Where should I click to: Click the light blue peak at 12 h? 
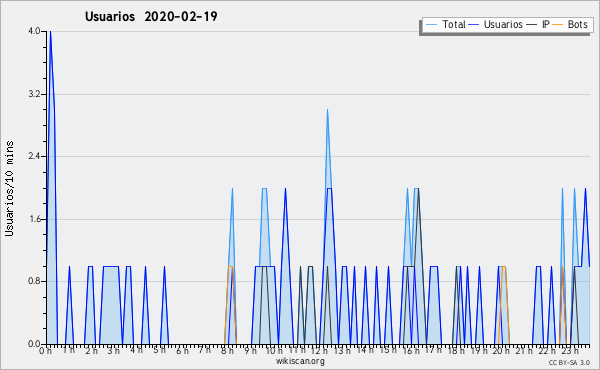pos(327,111)
